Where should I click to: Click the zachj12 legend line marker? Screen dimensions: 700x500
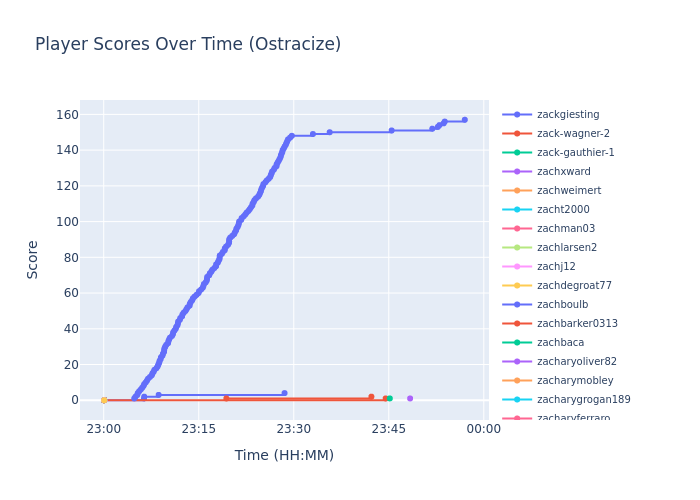(517, 267)
